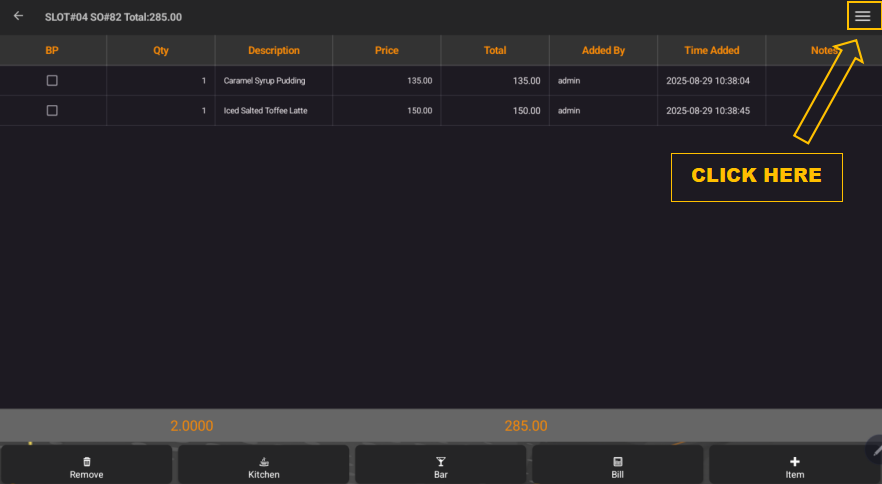
Task: Open the hamburger menu in top-right corner
Action: point(862,16)
